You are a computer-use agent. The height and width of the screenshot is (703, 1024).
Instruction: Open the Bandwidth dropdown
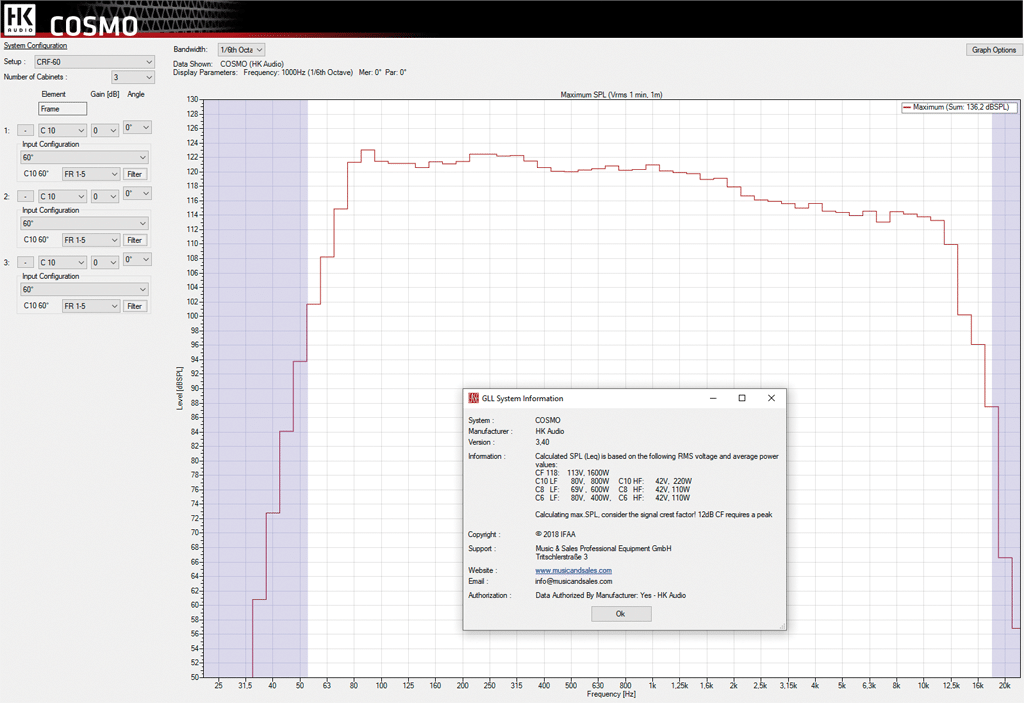click(x=241, y=49)
